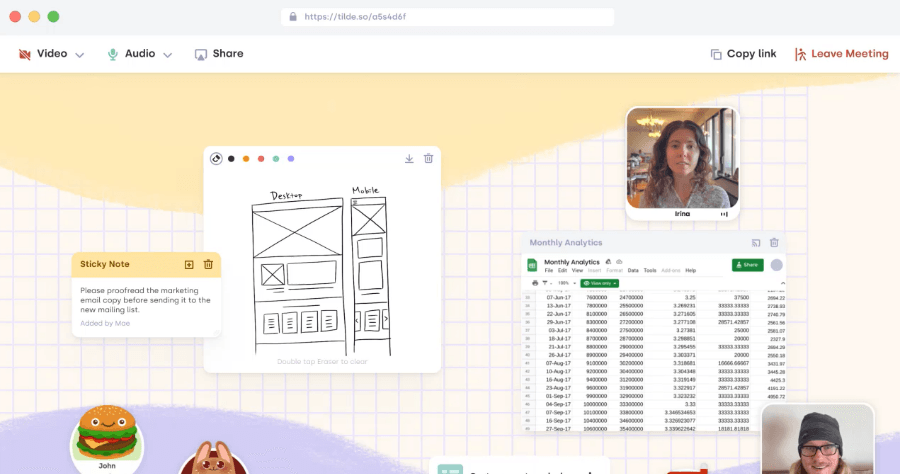Pick the red pen color
The image size is (900, 474).
(x=261, y=159)
